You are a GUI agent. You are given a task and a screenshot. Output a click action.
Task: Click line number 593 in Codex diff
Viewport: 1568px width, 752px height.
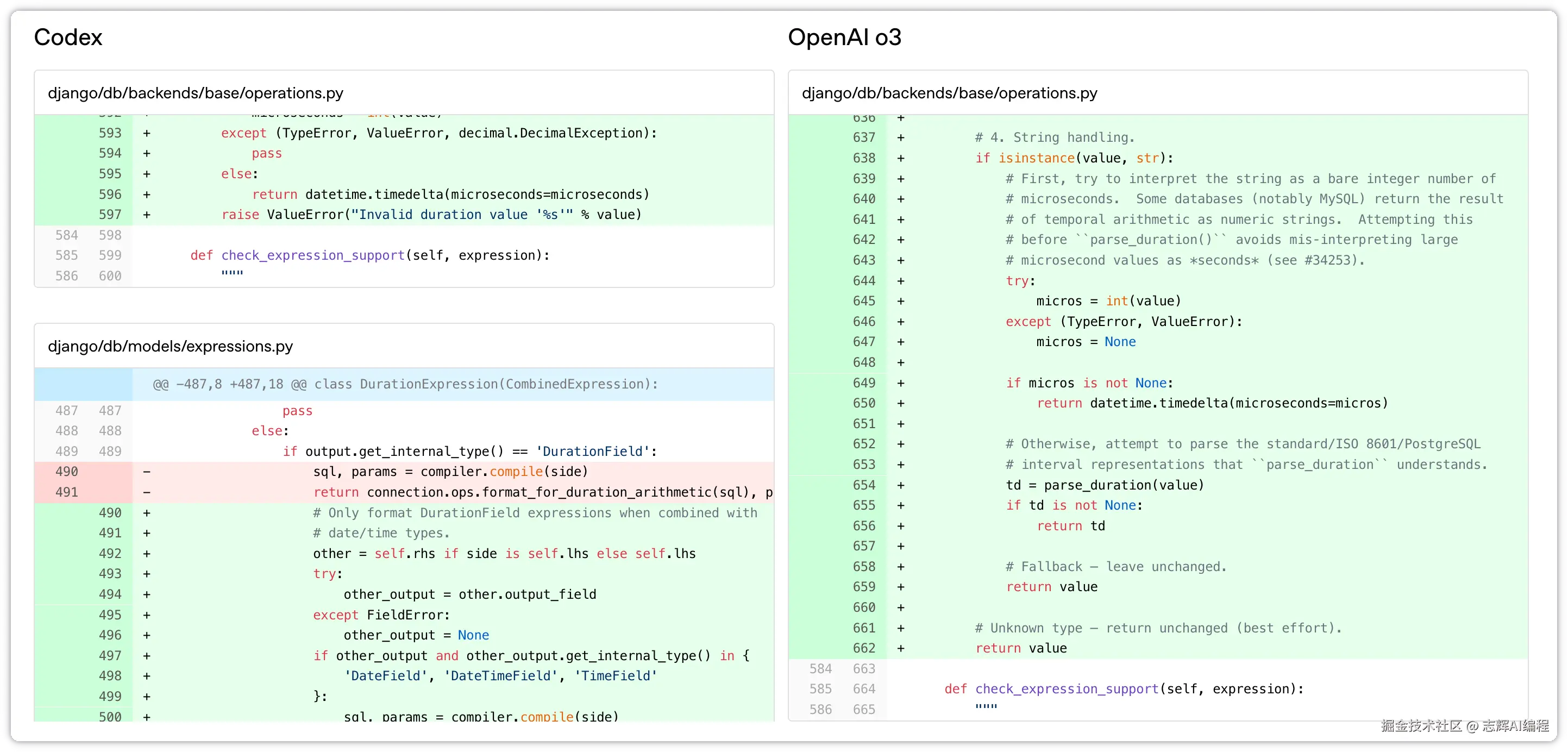110,133
